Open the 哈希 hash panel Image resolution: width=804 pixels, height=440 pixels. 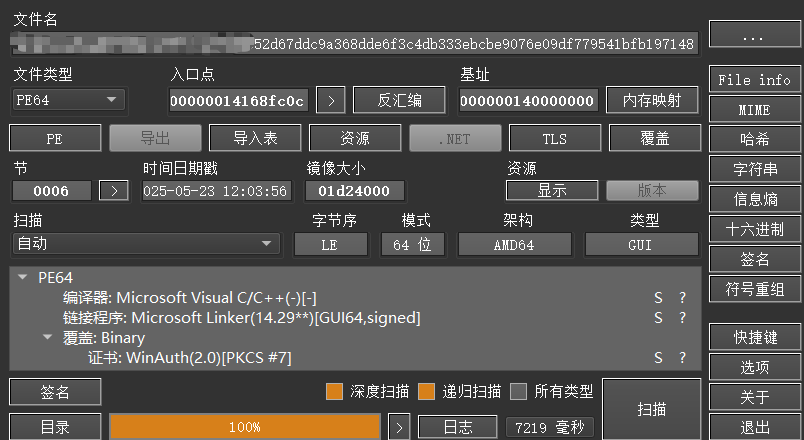click(754, 139)
